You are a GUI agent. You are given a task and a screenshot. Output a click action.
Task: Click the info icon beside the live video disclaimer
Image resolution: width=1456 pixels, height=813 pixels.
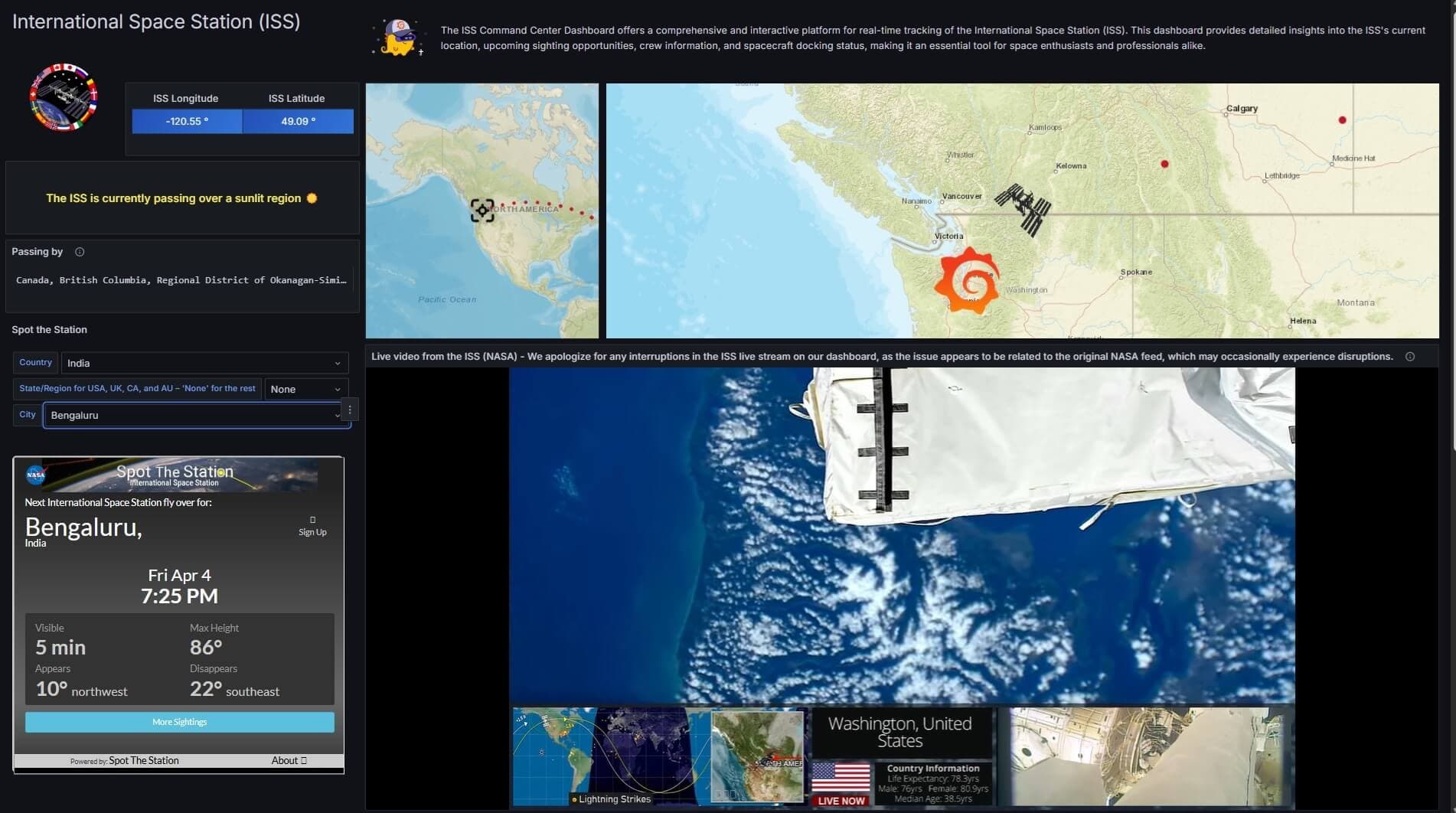click(1410, 356)
